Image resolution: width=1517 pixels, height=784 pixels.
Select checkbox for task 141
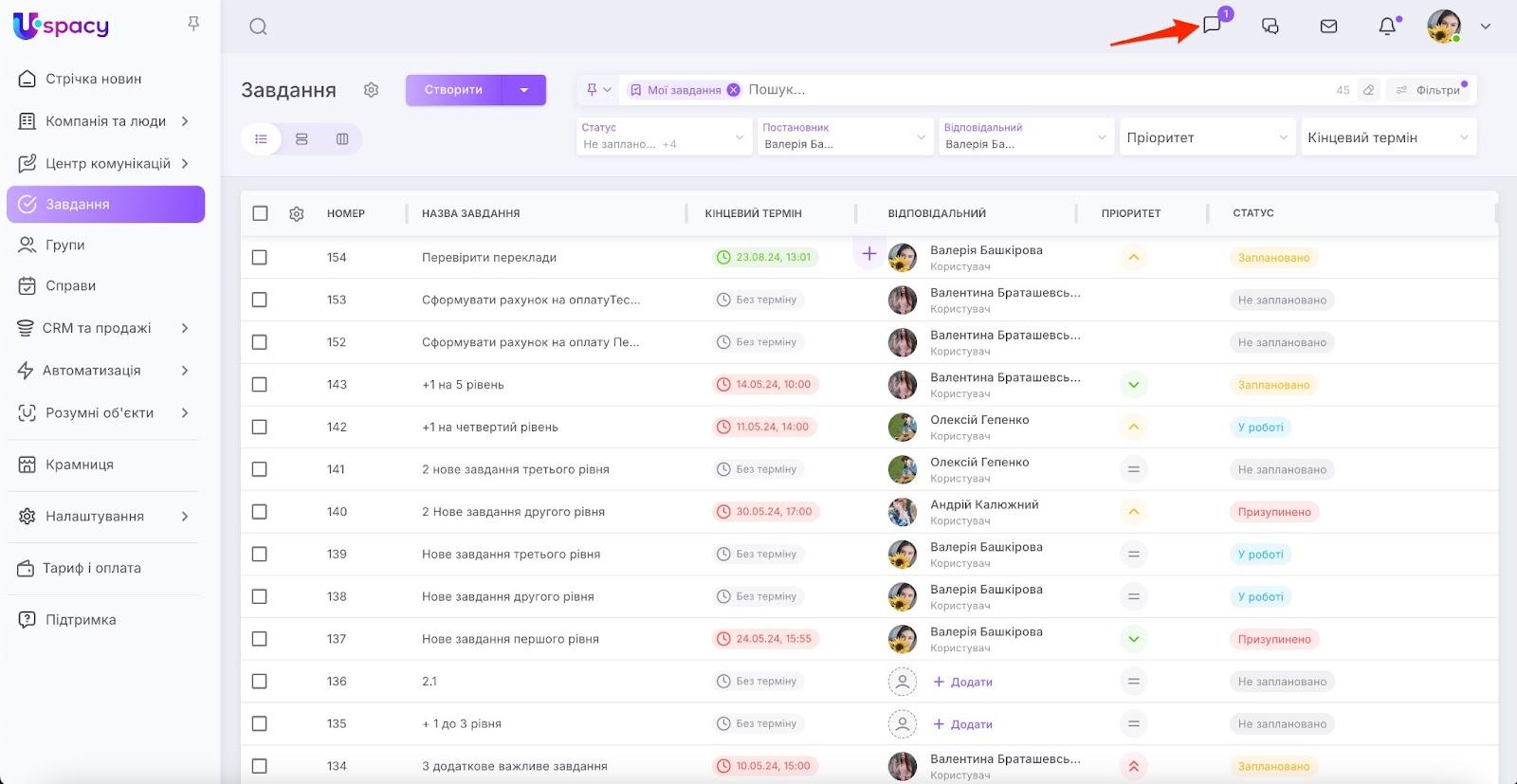(260, 469)
